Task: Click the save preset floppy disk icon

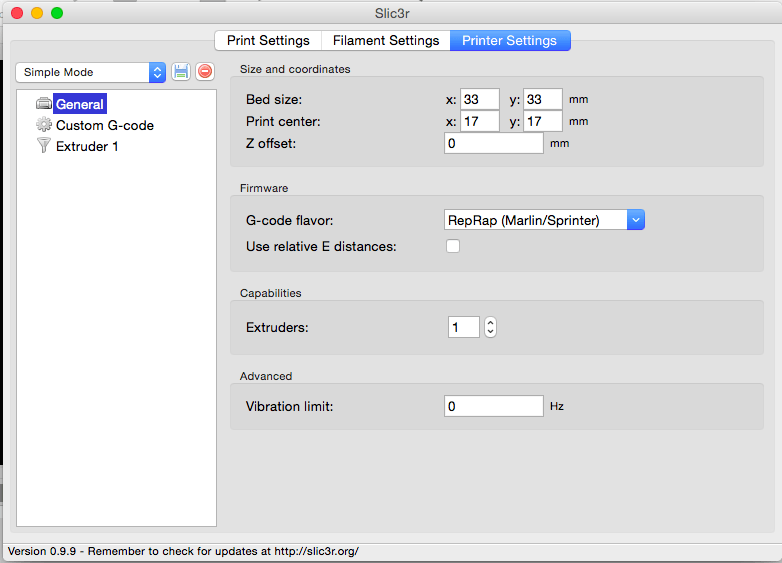Action: 181,72
